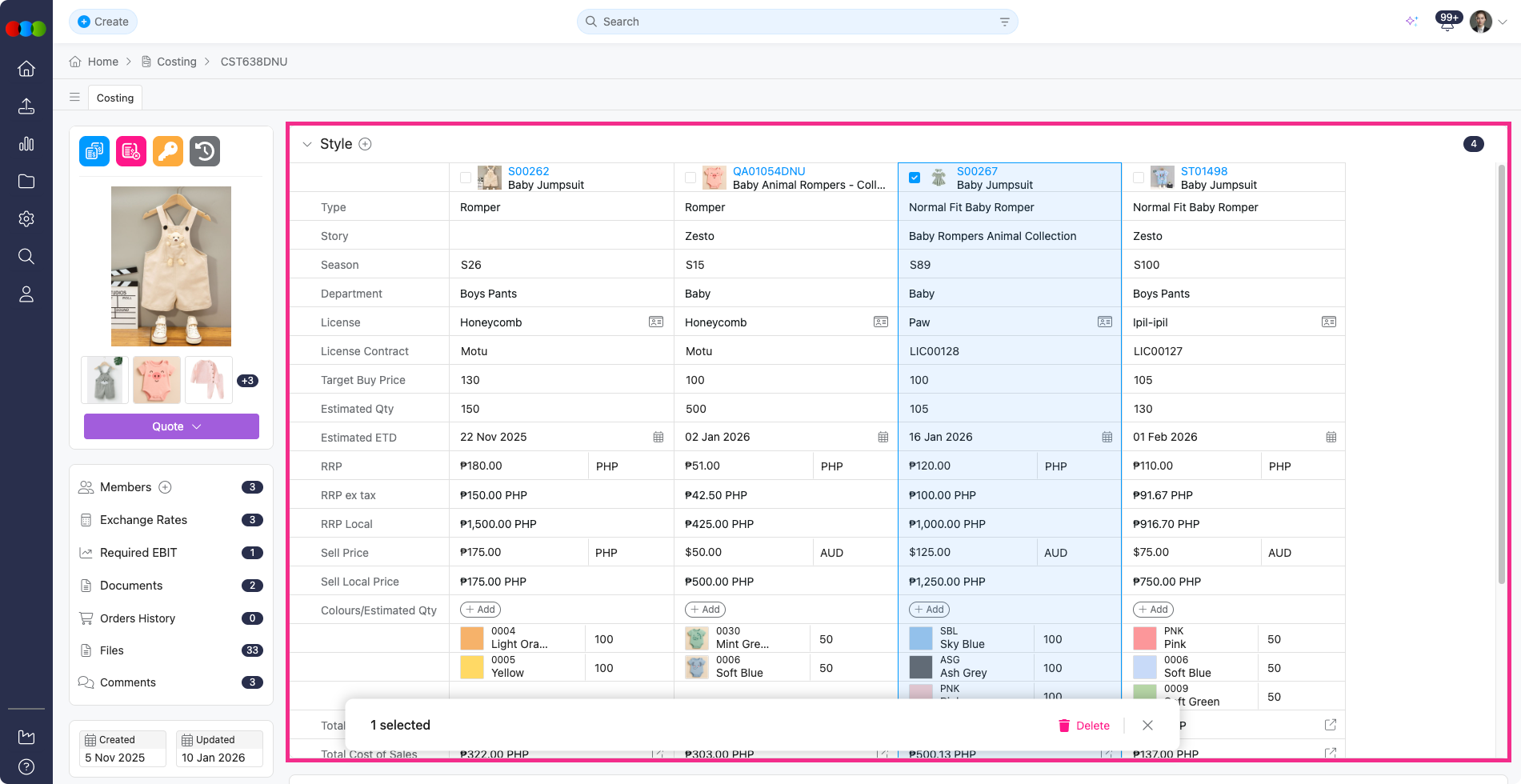Screen dimensions: 1521x784
Task: Expand the Quote dropdown button
Action: [x=171, y=426]
